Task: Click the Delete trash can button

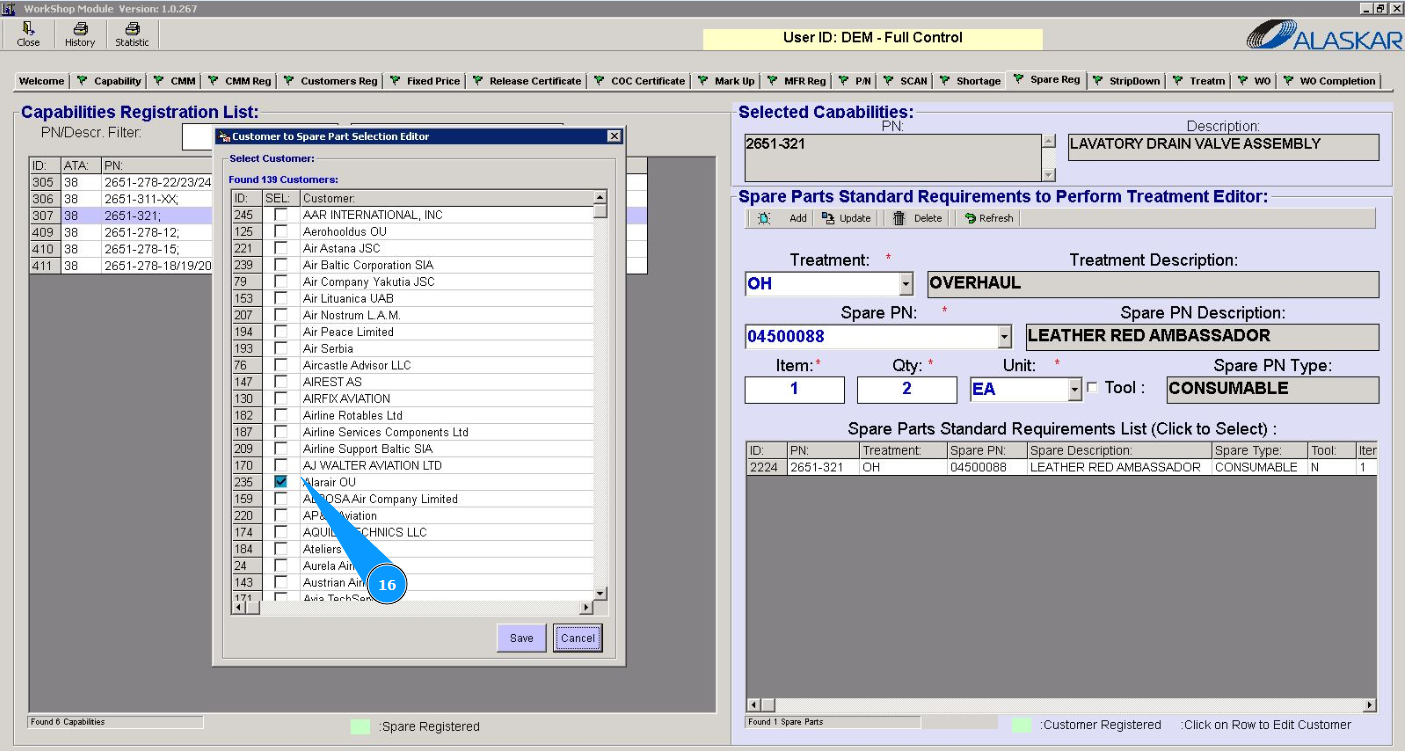Action: (x=917, y=218)
